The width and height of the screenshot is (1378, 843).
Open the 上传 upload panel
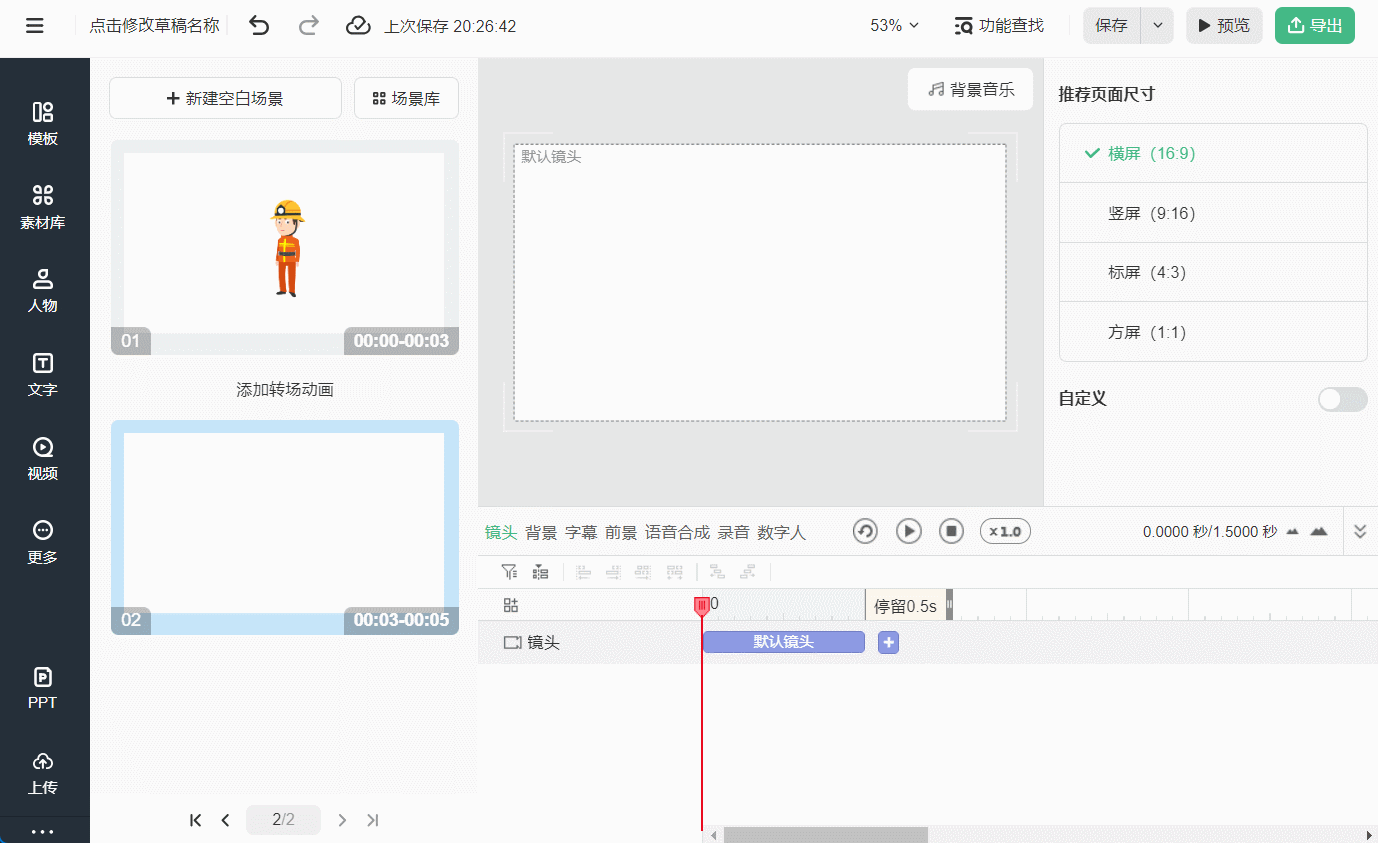click(43, 771)
